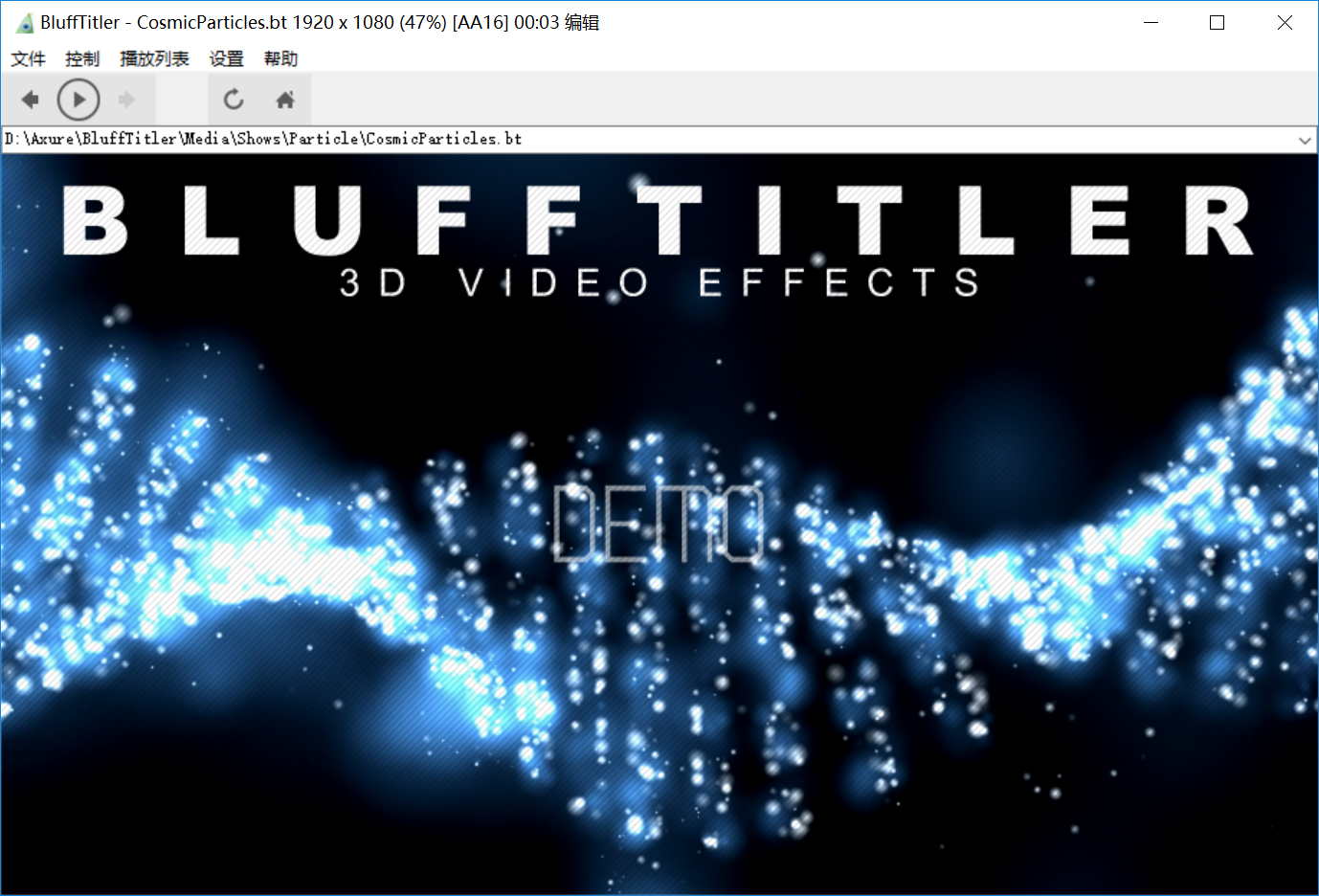Viewport: 1319px width, 896px height.
Task: Open the 文件 menu
Action: tap(28, 58)
